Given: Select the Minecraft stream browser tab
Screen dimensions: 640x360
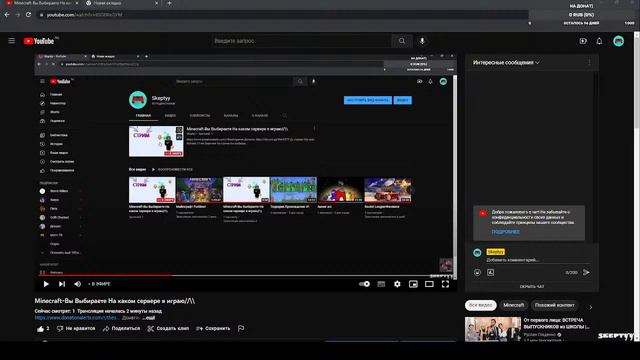Looking at the screenshot, I should [41, 3].
